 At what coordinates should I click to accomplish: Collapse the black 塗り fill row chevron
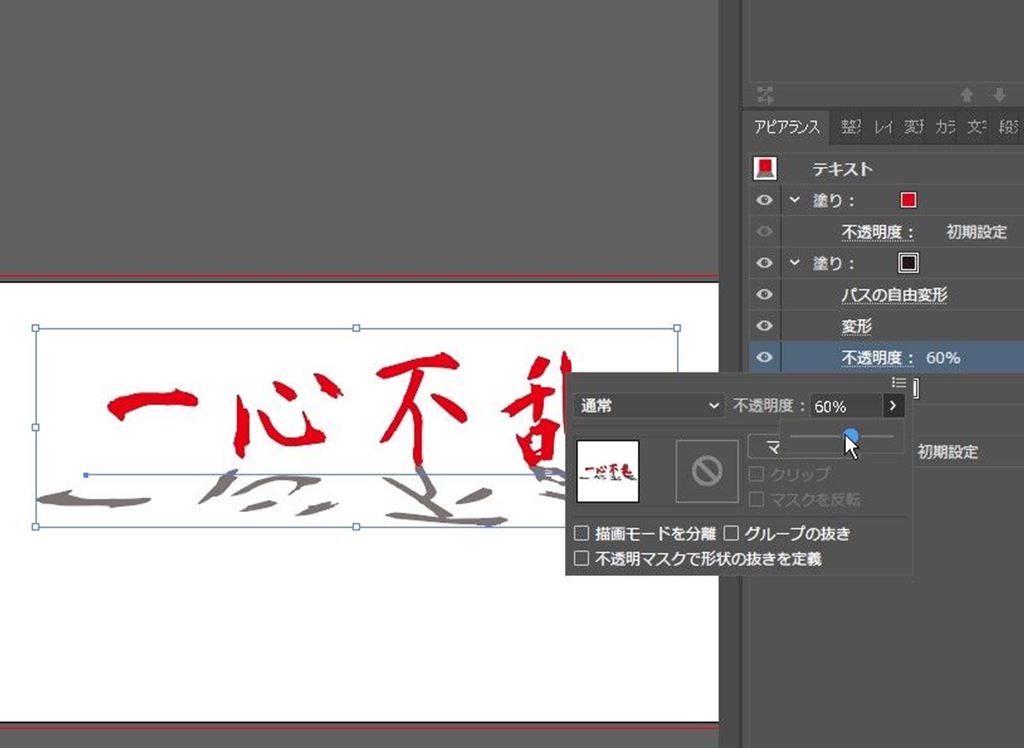tap(795, 263)
